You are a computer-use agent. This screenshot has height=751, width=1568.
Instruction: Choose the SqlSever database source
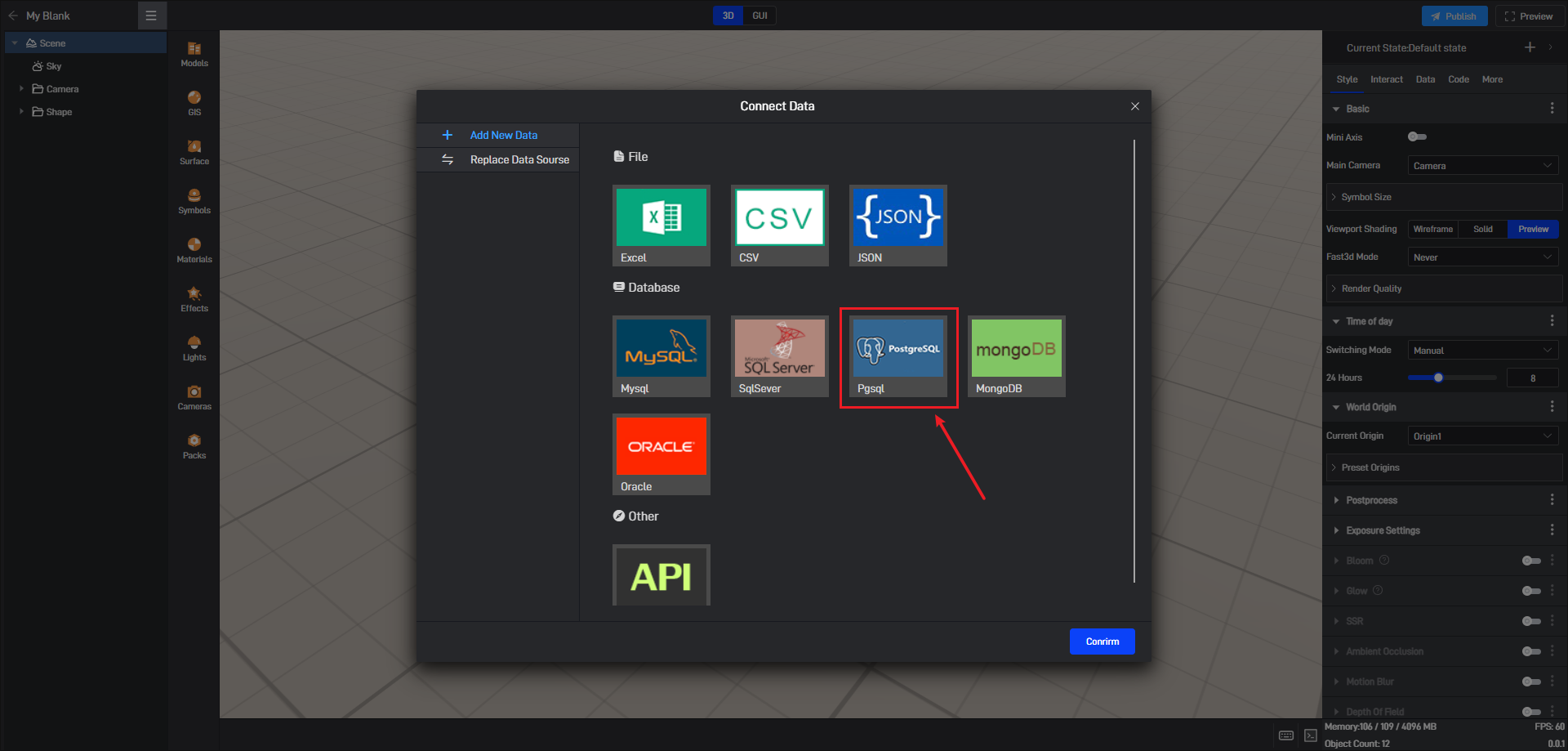780,356
